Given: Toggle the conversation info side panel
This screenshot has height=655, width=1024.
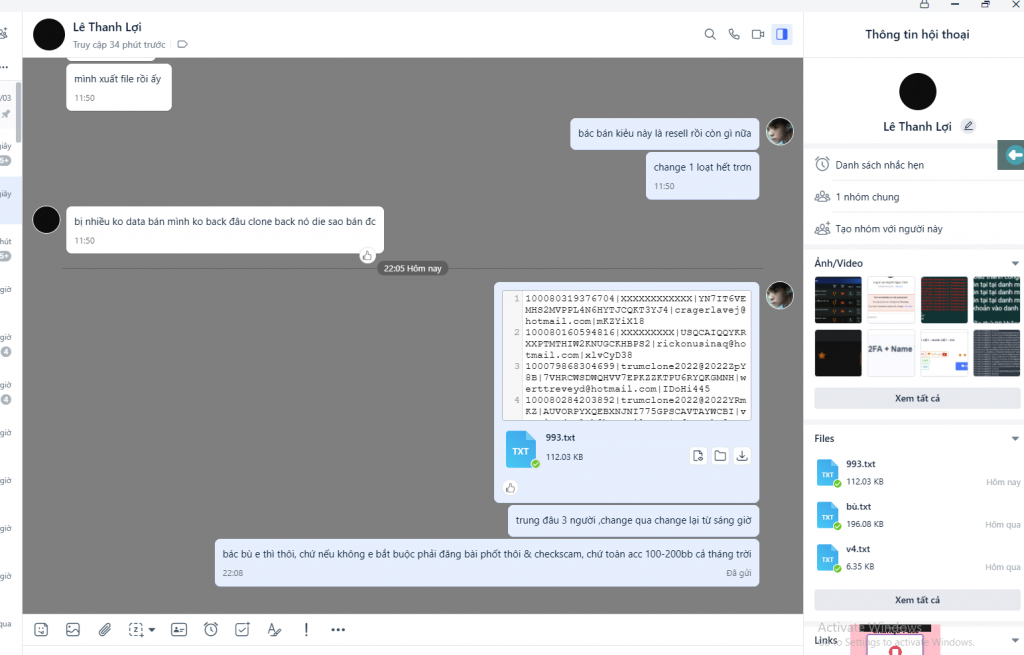Looking at the screenshot, I should point(782,34).
